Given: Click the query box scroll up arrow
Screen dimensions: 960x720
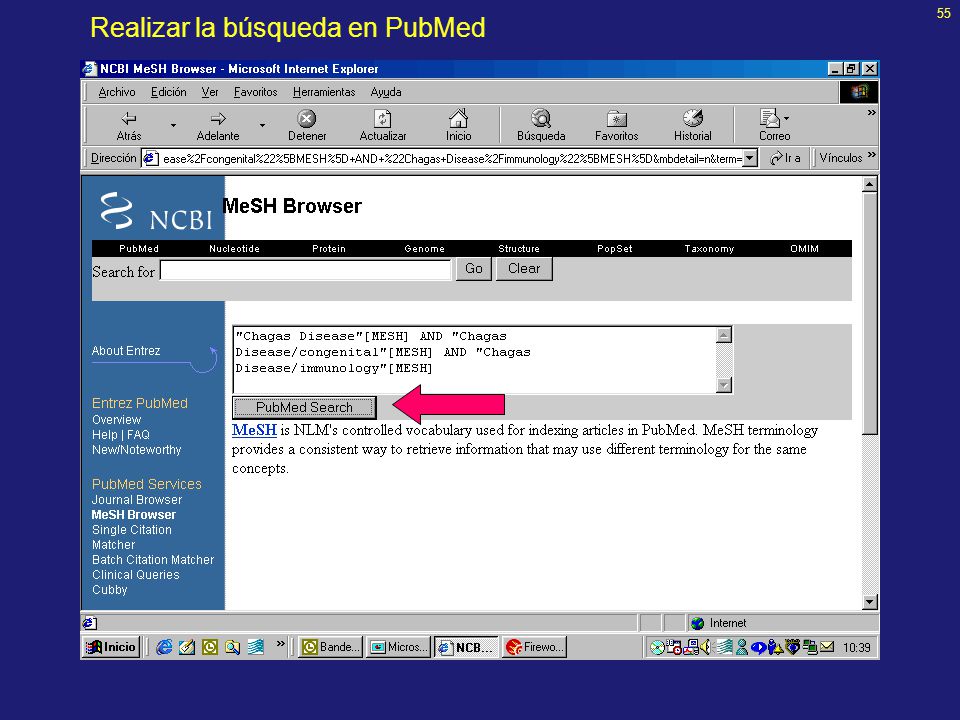Looking at the screenshot, I should point(724,335).
